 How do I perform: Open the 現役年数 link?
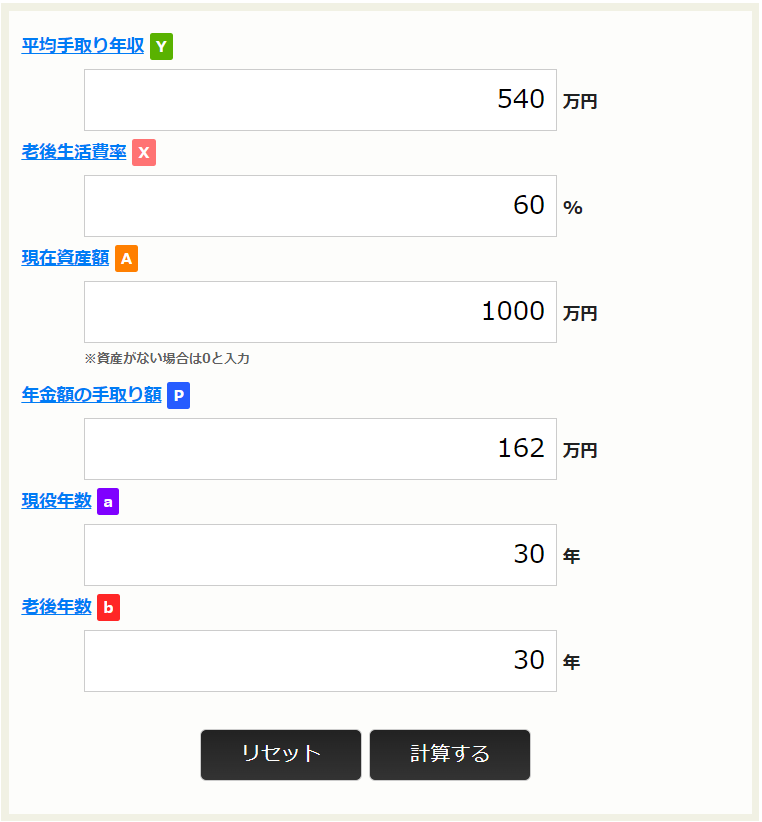(57, 501)
